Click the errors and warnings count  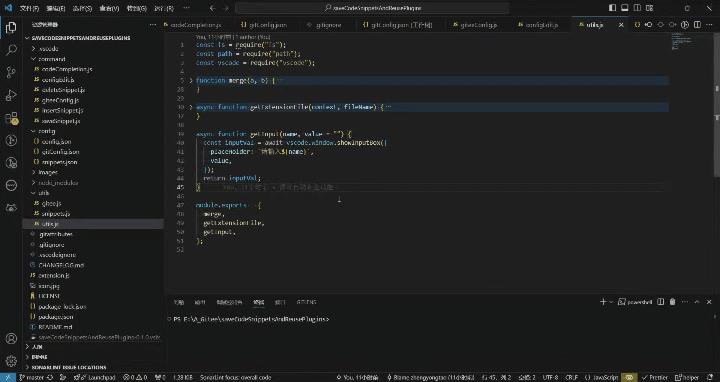(x=135, y=377)
